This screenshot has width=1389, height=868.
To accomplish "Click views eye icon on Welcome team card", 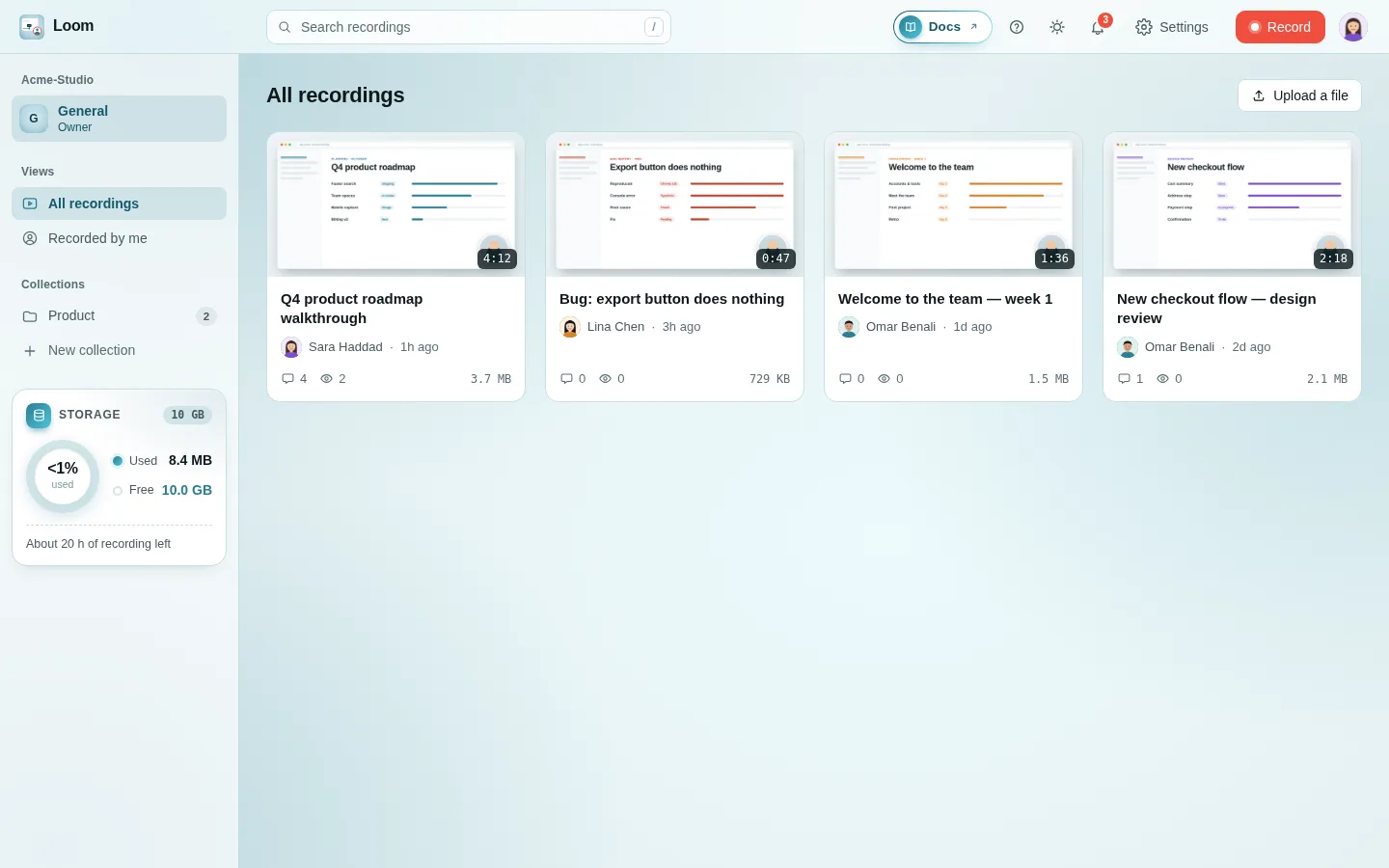I will 884,379.
